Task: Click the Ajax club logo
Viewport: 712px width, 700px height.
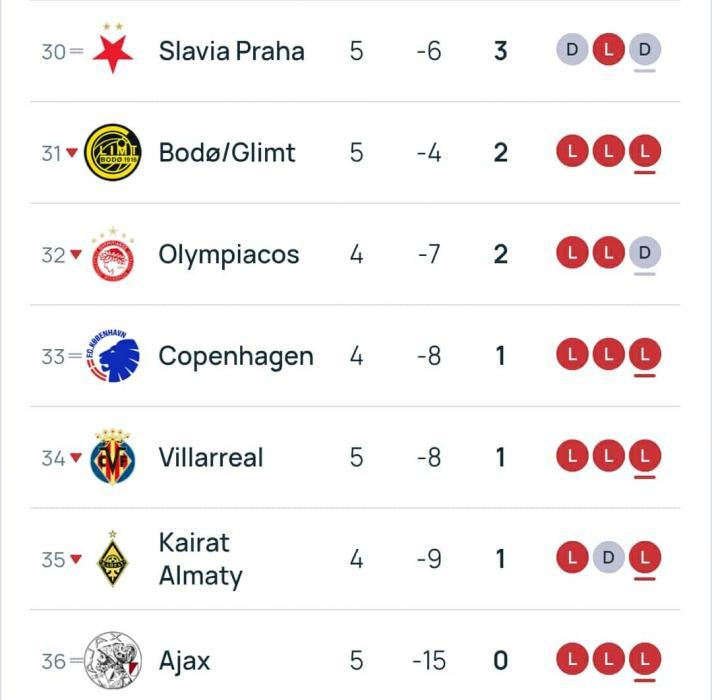Action: click(113, 660)
